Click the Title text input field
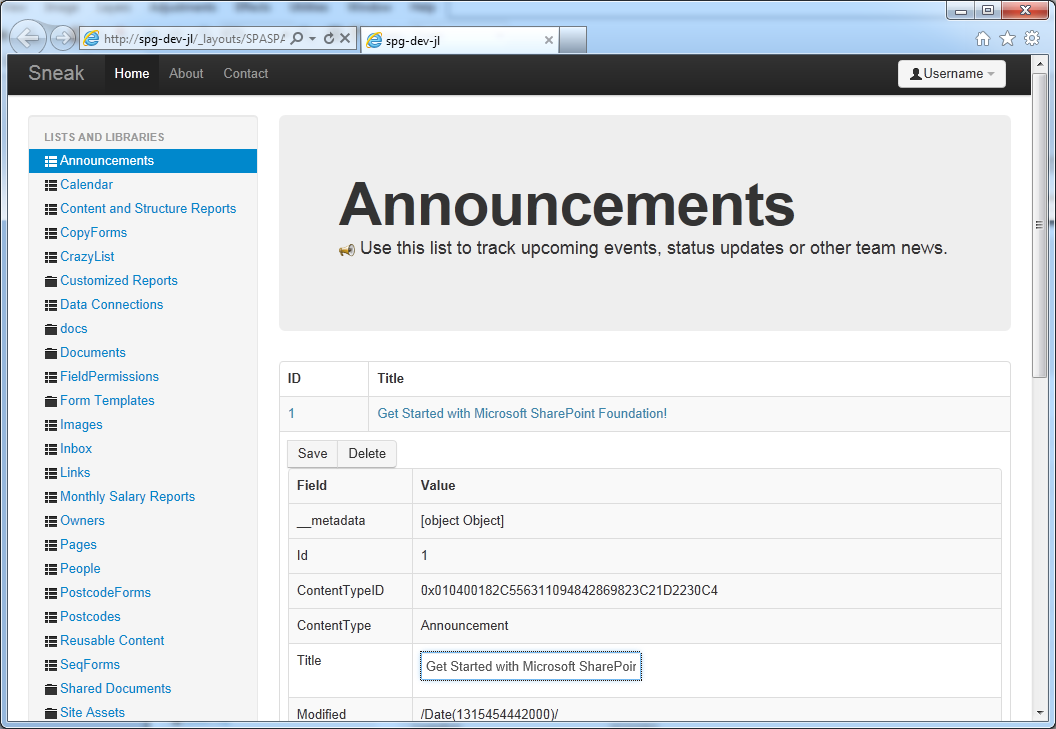This screenshot has width=1056, height=729. [530, 666]
